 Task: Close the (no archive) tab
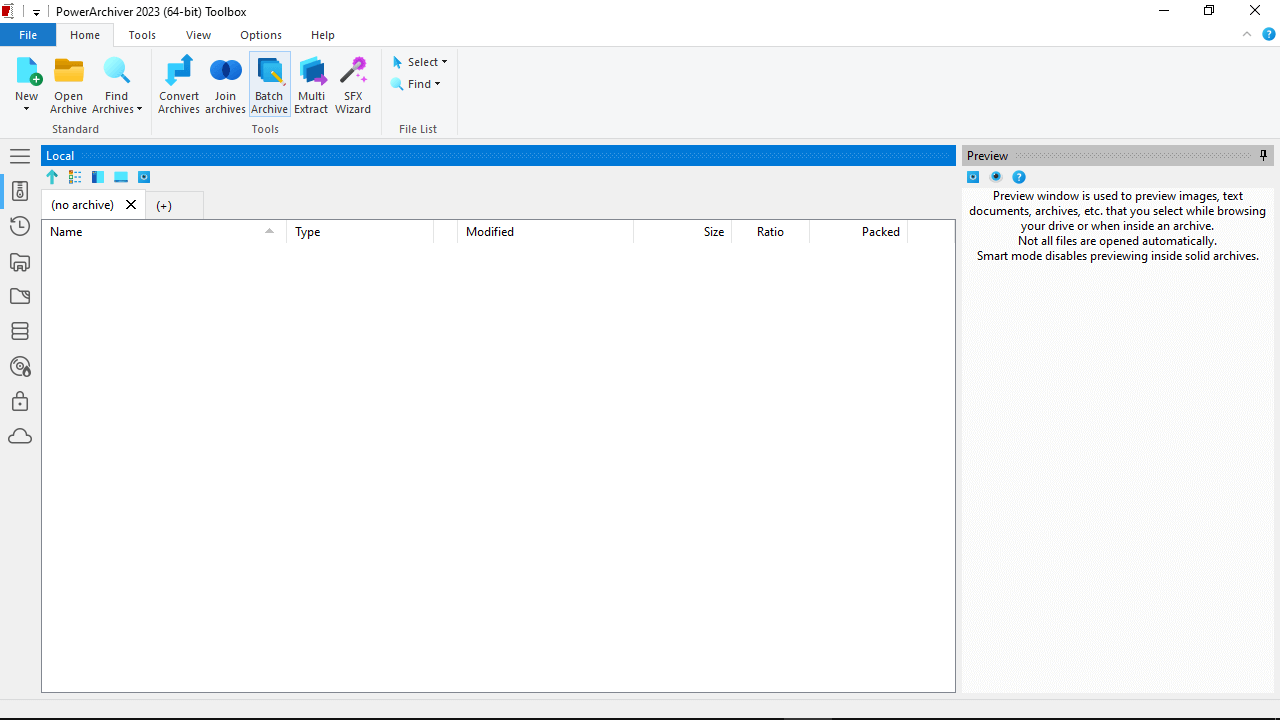click(x=131, y=205)
